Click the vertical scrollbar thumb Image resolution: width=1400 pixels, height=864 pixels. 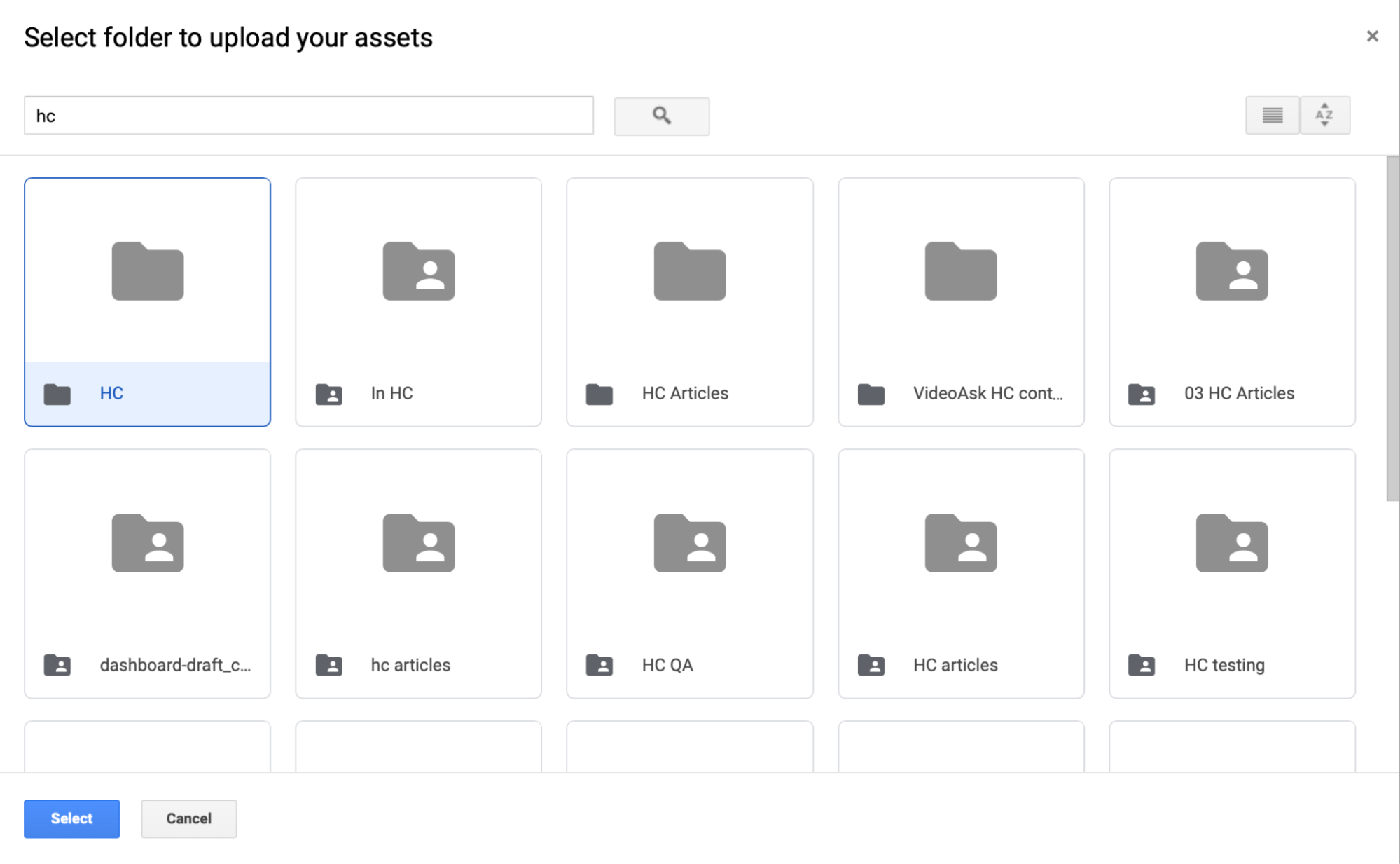click(x=1392, y=328)
